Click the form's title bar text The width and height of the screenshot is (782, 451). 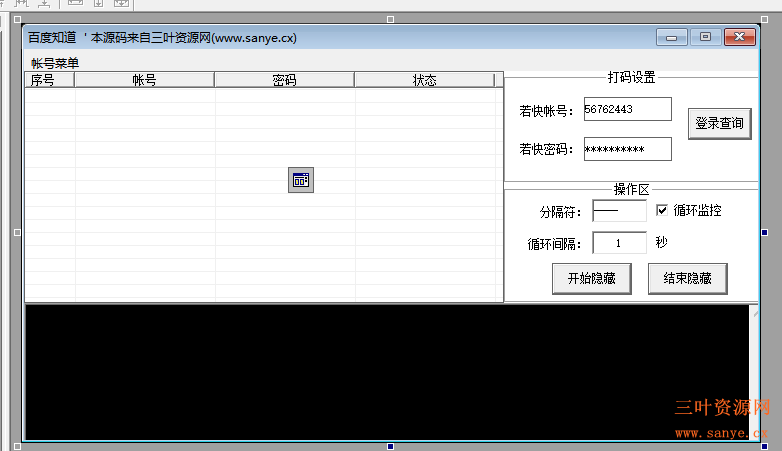coord(162,38)
